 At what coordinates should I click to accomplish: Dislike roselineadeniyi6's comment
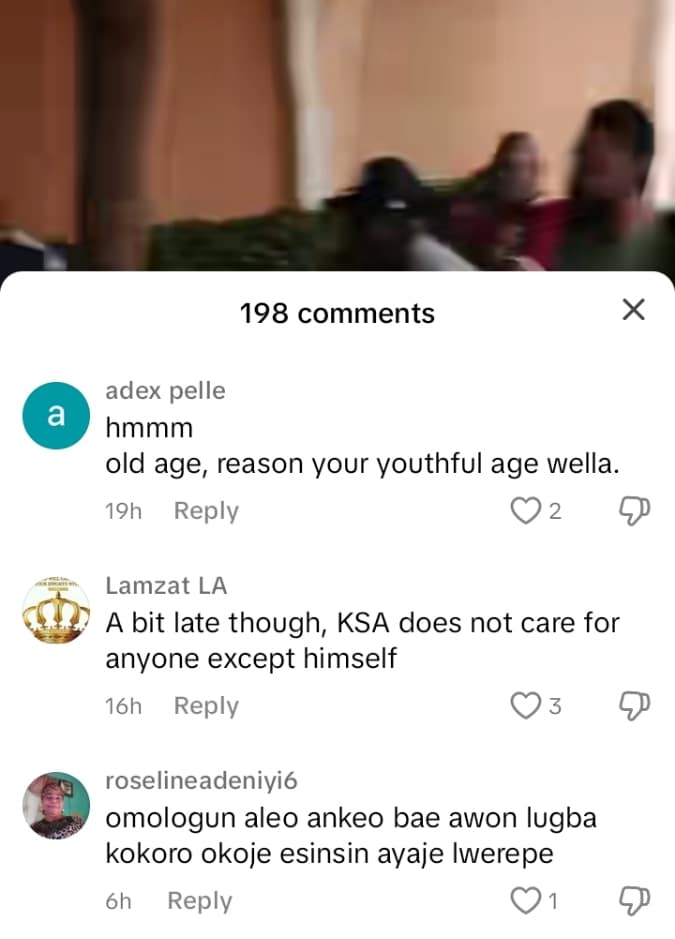(x=634, y=900)
